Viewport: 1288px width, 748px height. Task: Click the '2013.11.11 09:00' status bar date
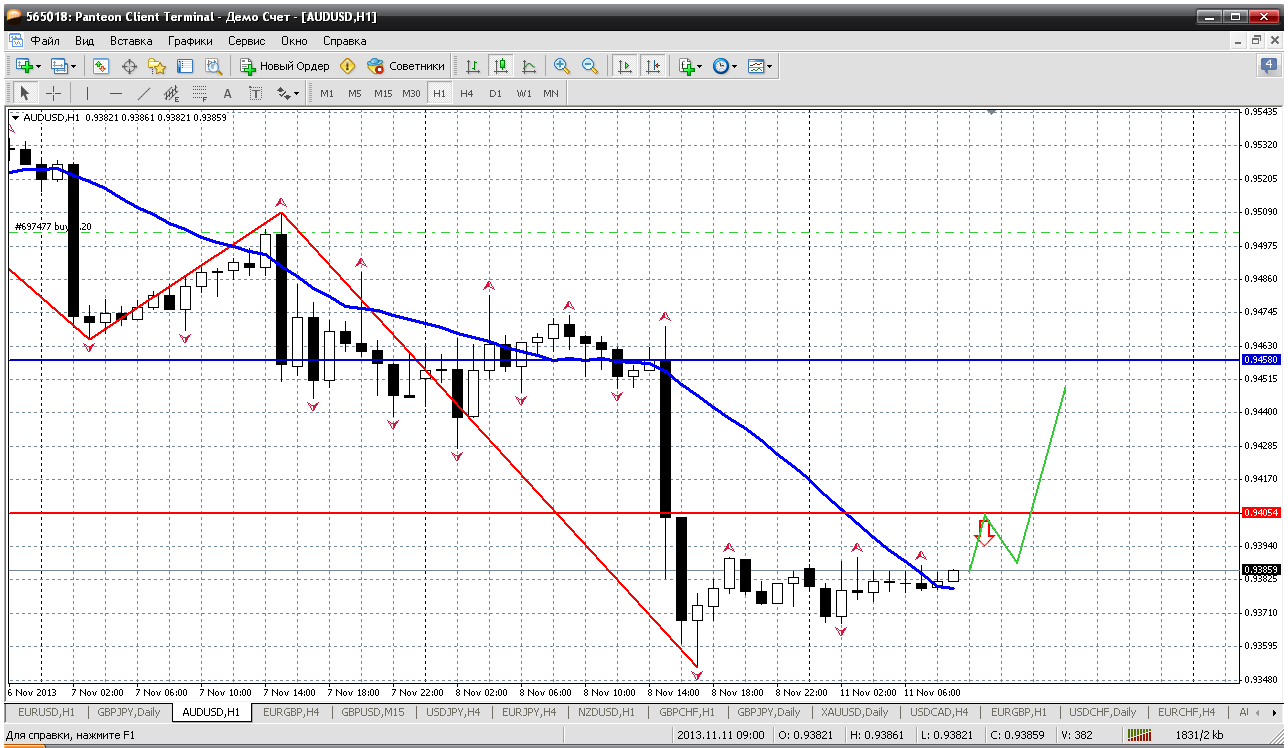(x=721, y=736)
